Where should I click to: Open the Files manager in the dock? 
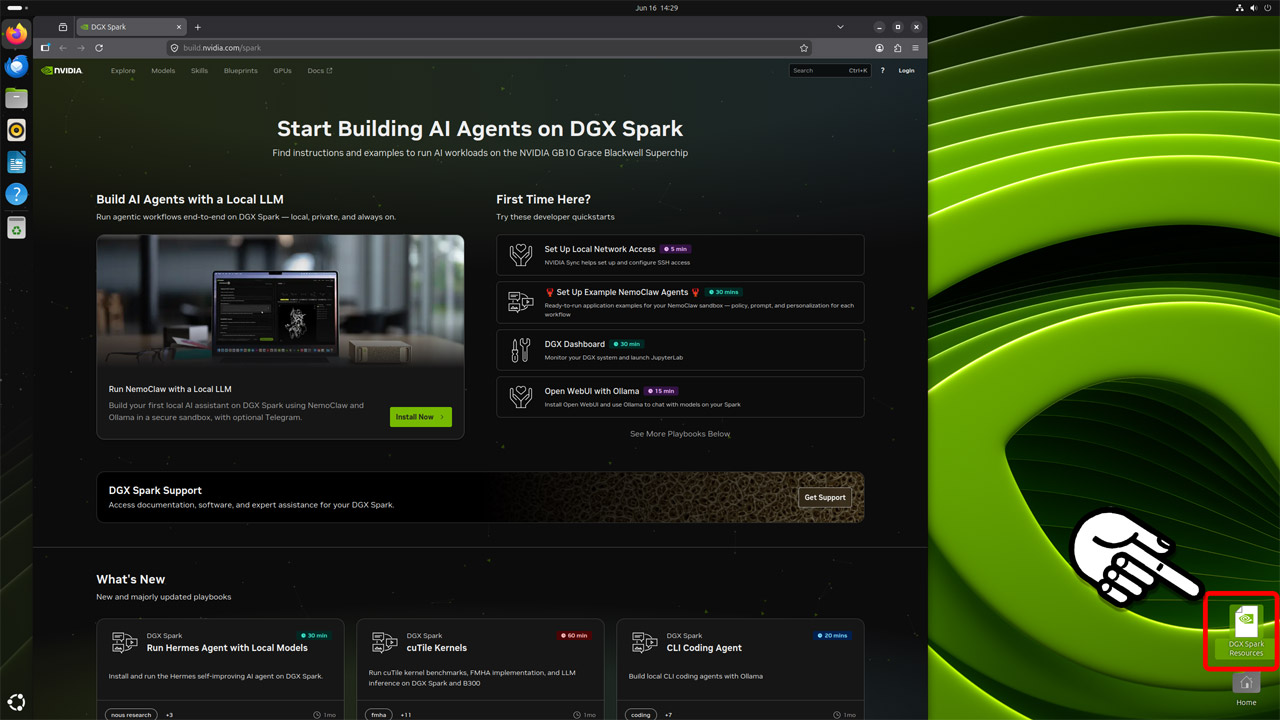(16, 98)
